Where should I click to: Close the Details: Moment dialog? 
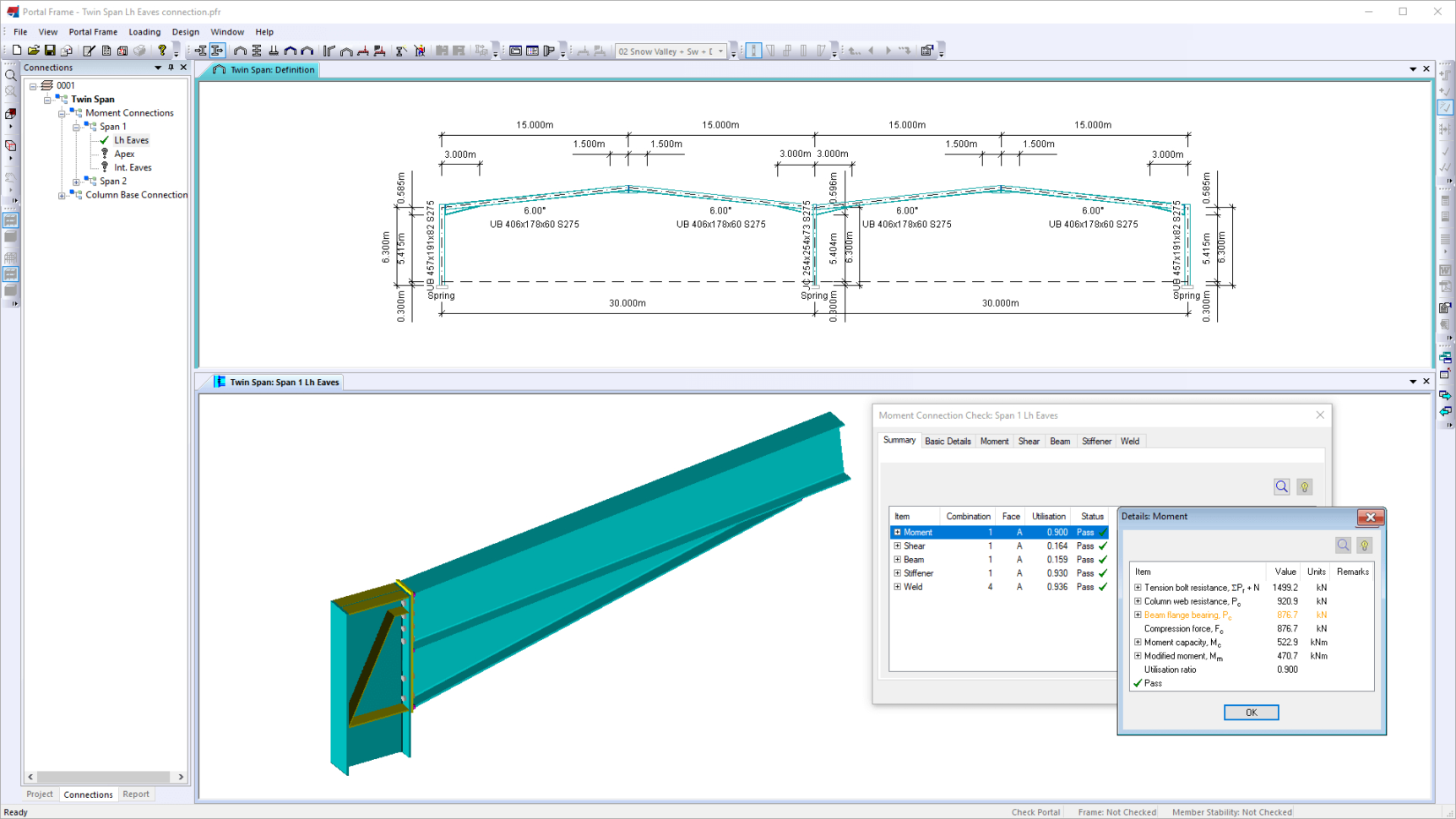pyautogui.click(x=1370, y=517)
